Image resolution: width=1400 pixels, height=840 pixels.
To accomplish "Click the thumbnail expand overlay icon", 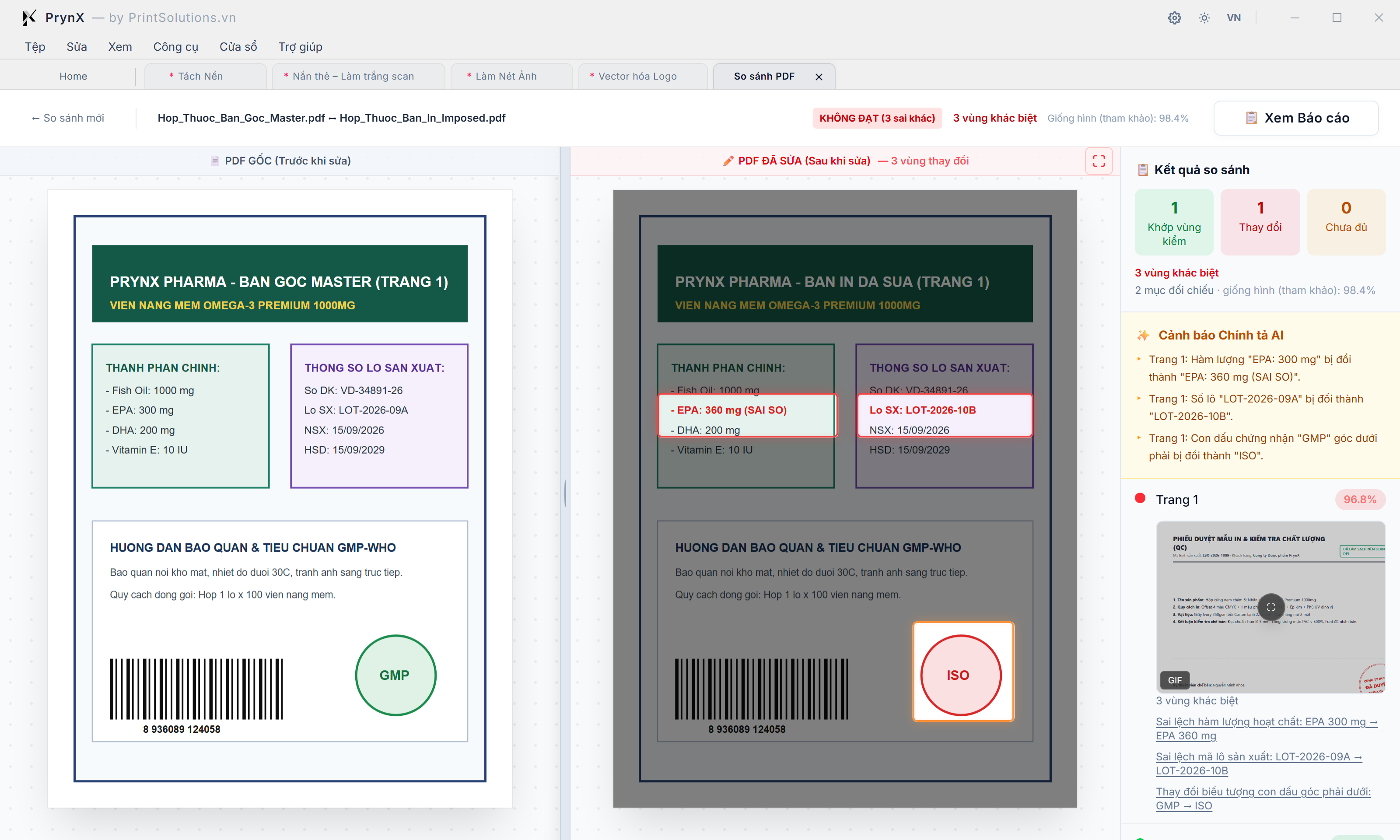I will tap(1270, 607).
